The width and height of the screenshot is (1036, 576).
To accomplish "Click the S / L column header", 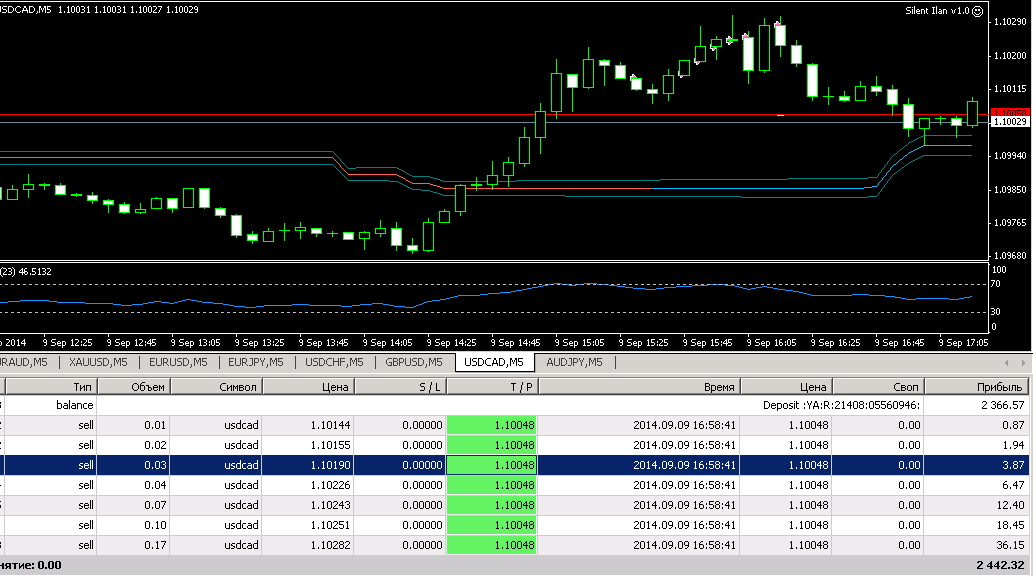I will (400, 386).
